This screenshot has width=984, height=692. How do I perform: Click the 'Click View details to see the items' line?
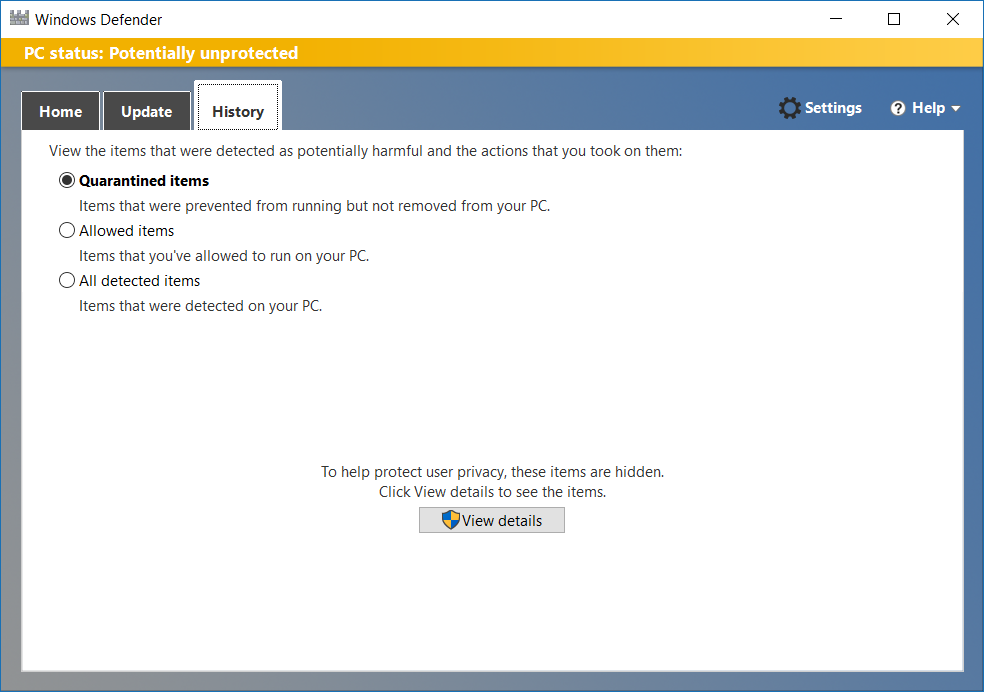493,492
